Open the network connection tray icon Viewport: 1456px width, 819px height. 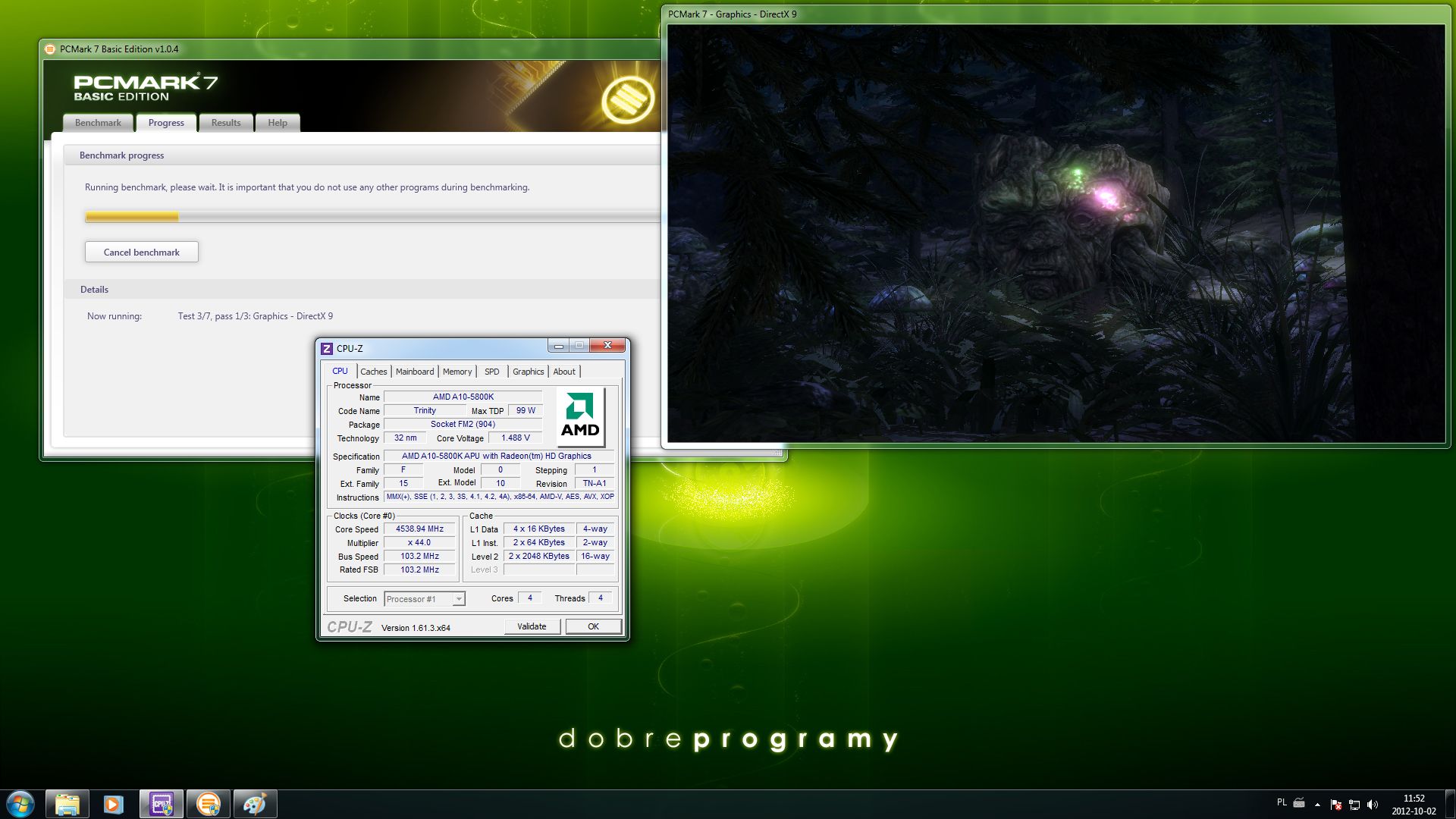[x=1354, y=805]
